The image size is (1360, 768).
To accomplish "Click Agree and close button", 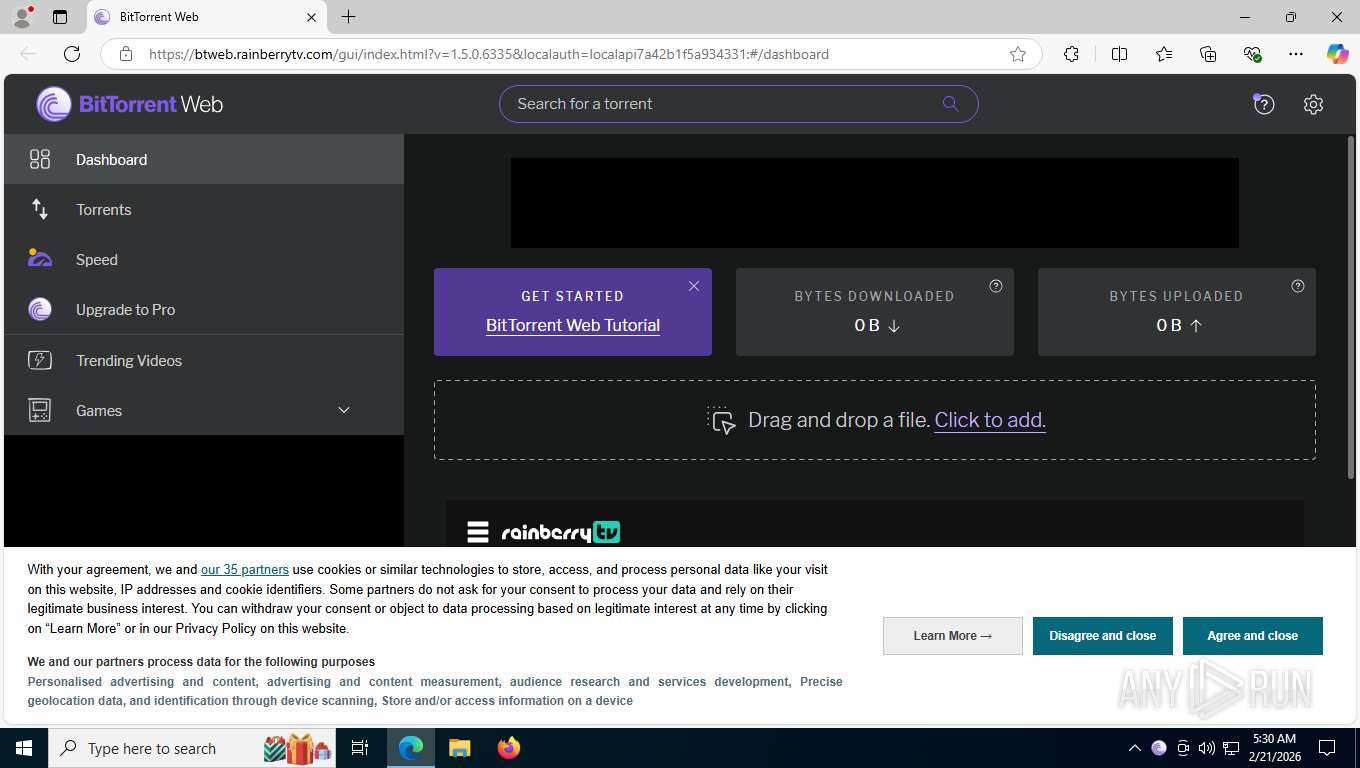I will click(1253, 636).
